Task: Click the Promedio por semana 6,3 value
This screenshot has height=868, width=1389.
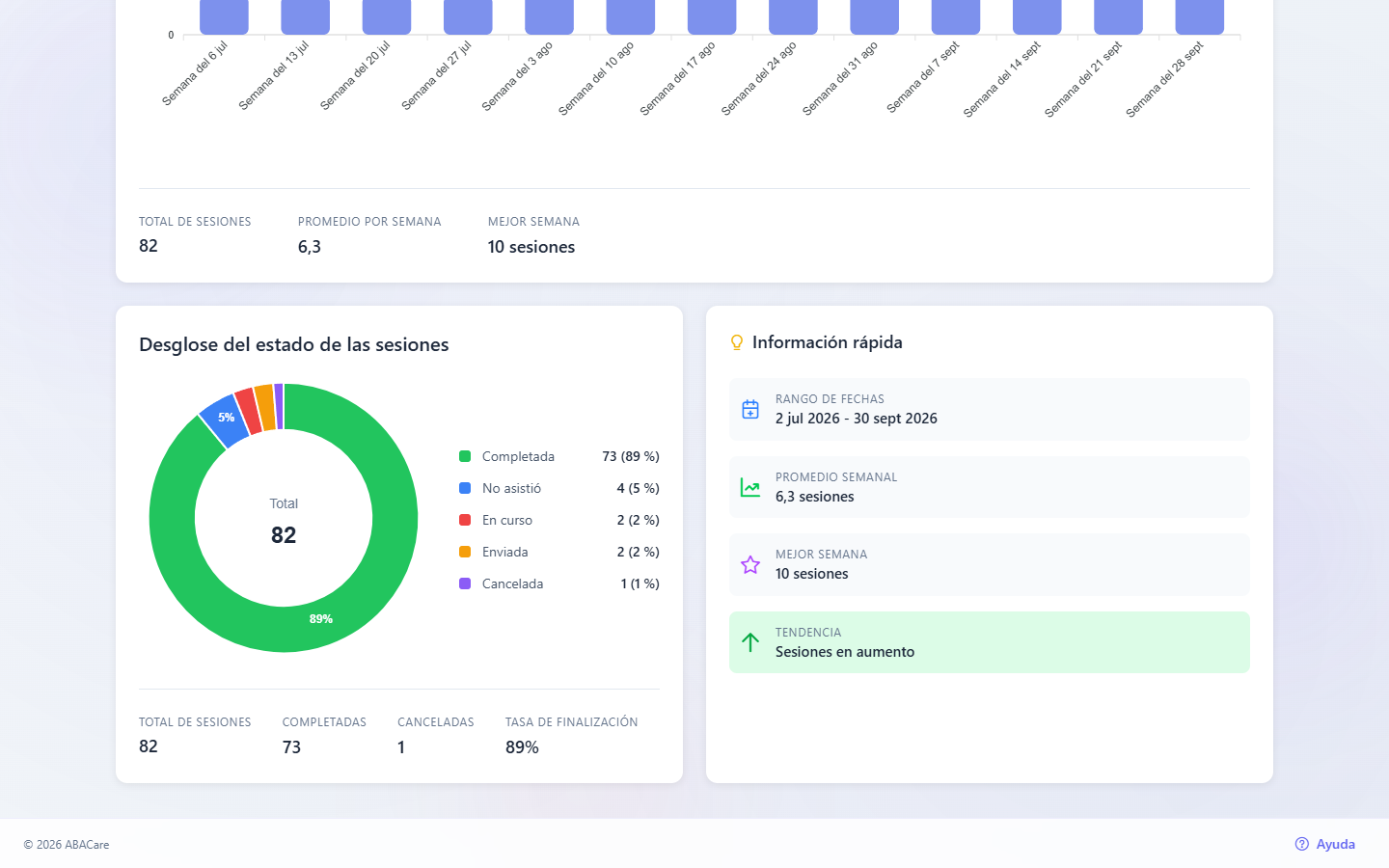Action: click(310, 247)
